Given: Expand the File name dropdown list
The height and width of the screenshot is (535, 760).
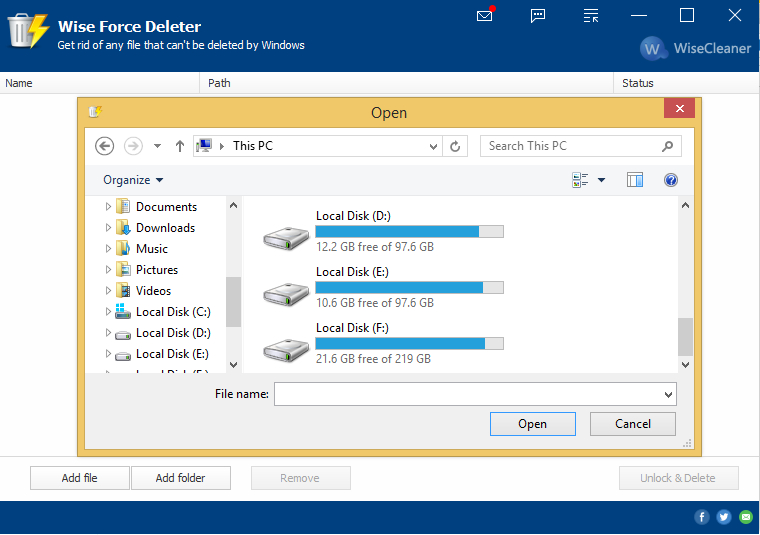Looking at the screenshot, I should [x=668, y=394].
